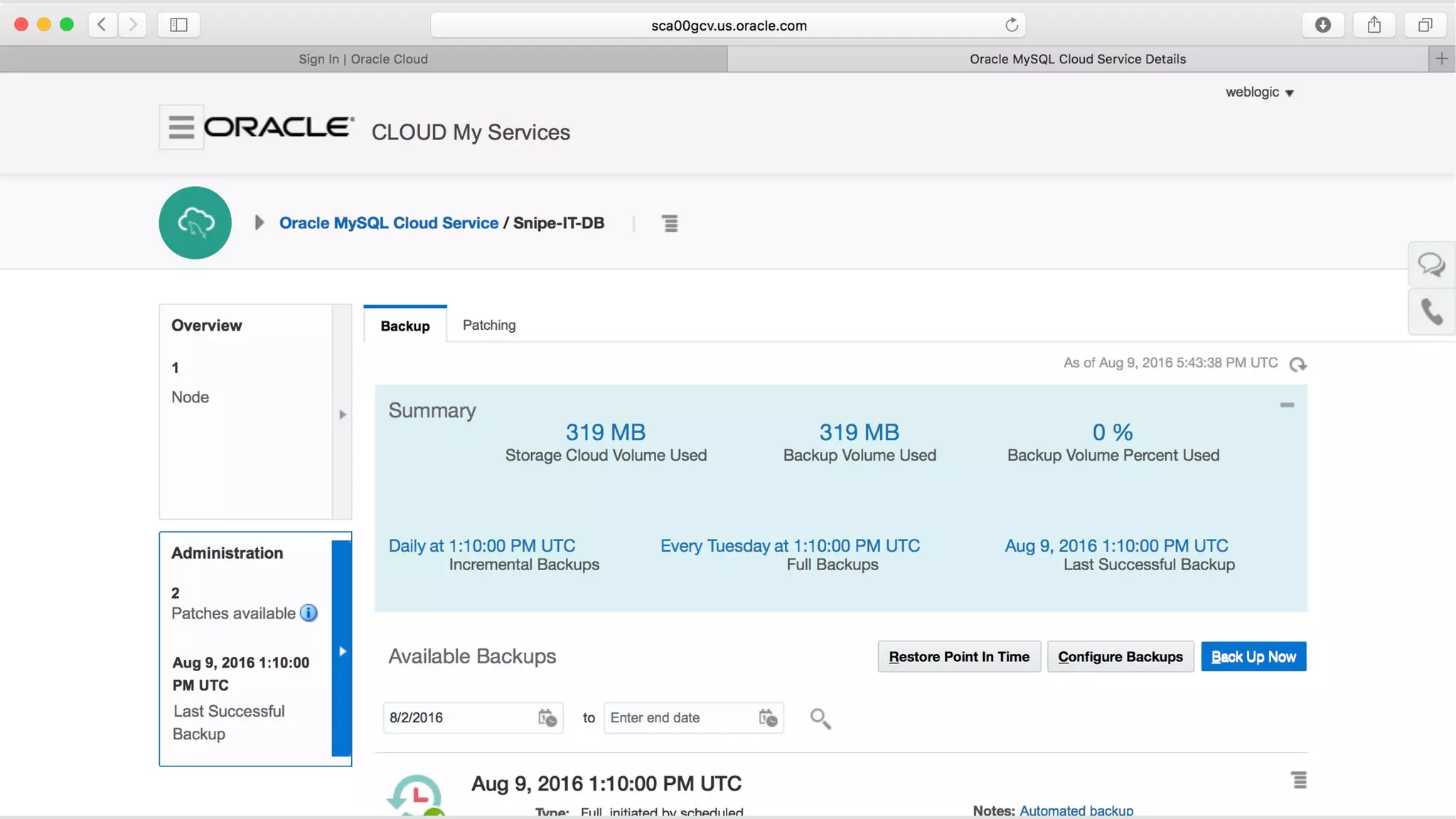Open the chat support icon
1456x819 pixels.
[x=1431, y=265]
